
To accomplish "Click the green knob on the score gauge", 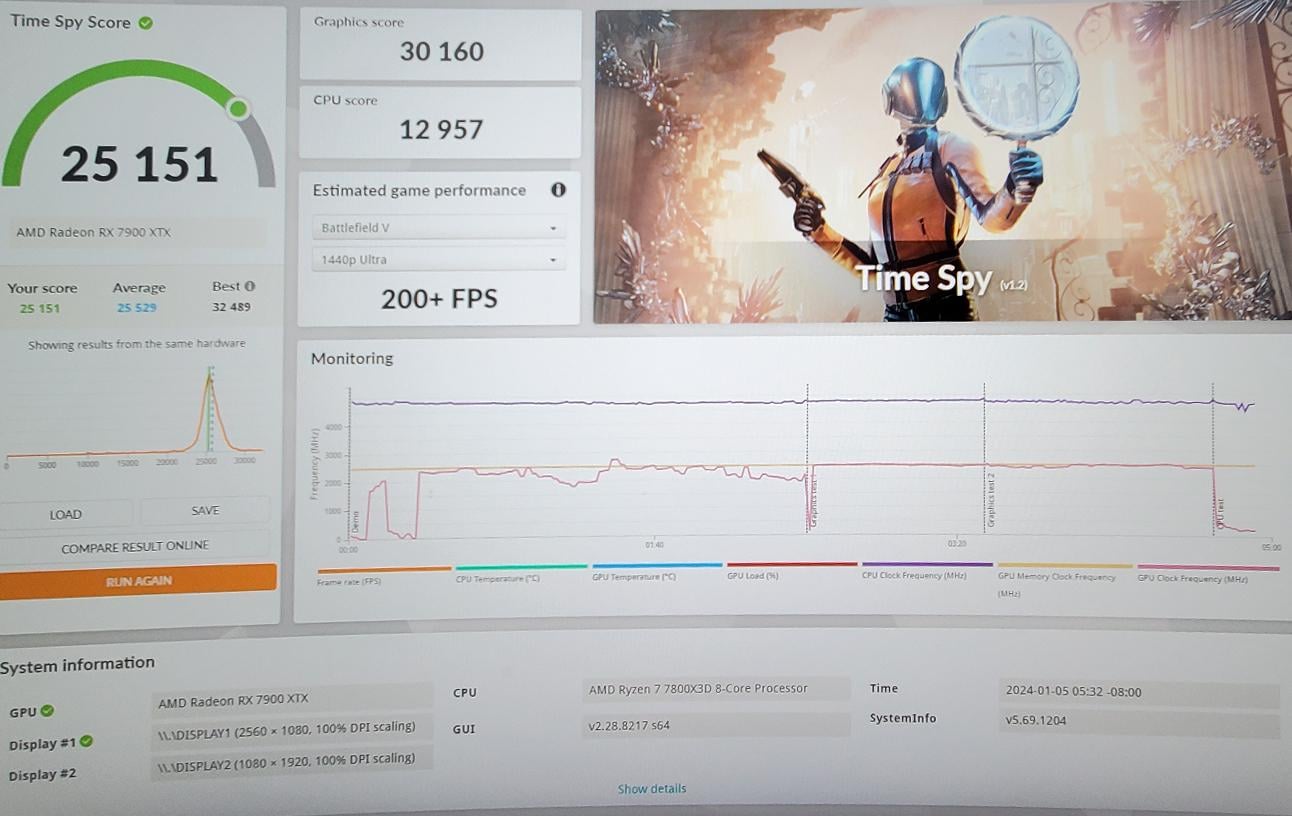I will pos(238,108).
